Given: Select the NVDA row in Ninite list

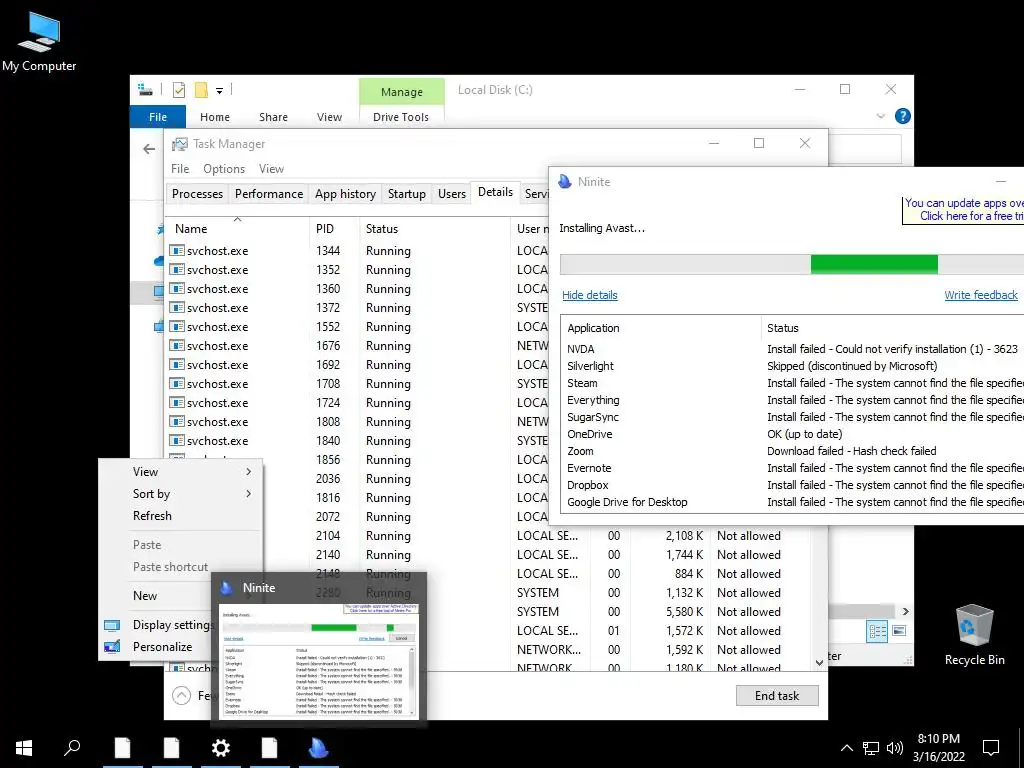Looking at the screenshot, I should 792,349.
